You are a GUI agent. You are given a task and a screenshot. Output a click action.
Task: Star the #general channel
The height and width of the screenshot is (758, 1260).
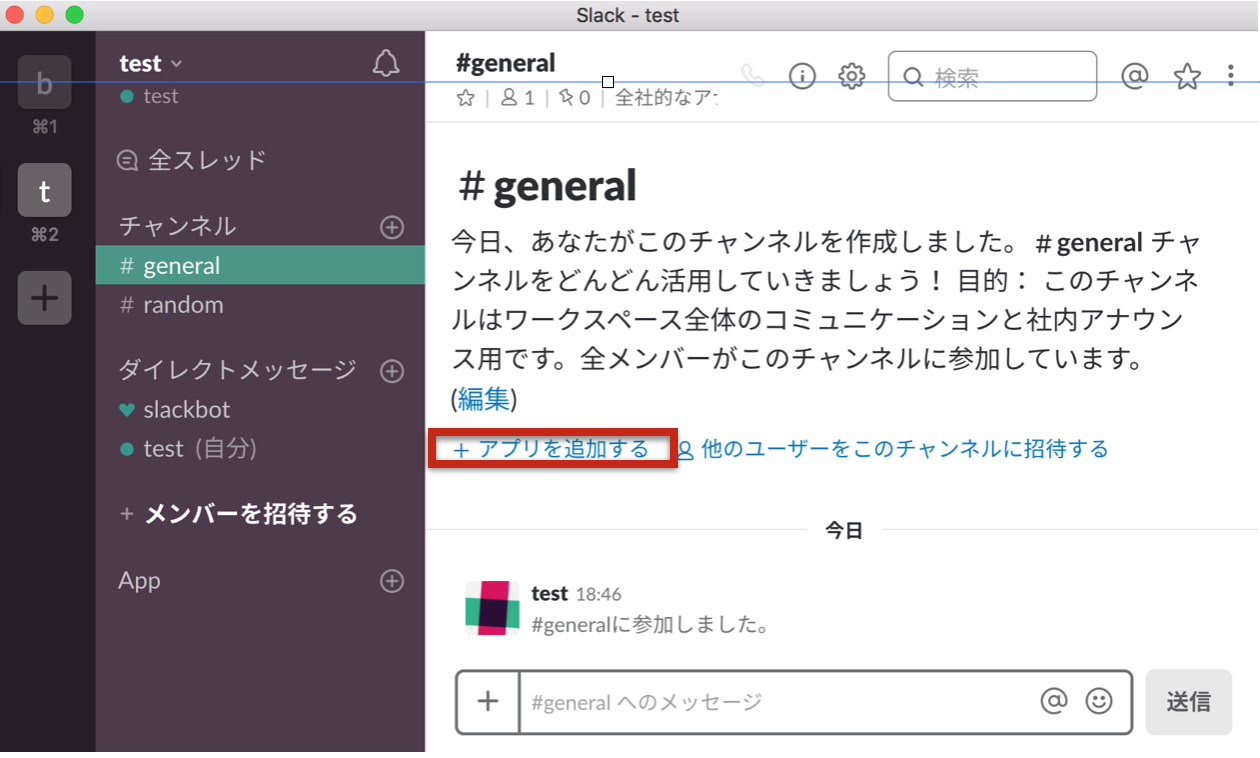coord(464,97)
